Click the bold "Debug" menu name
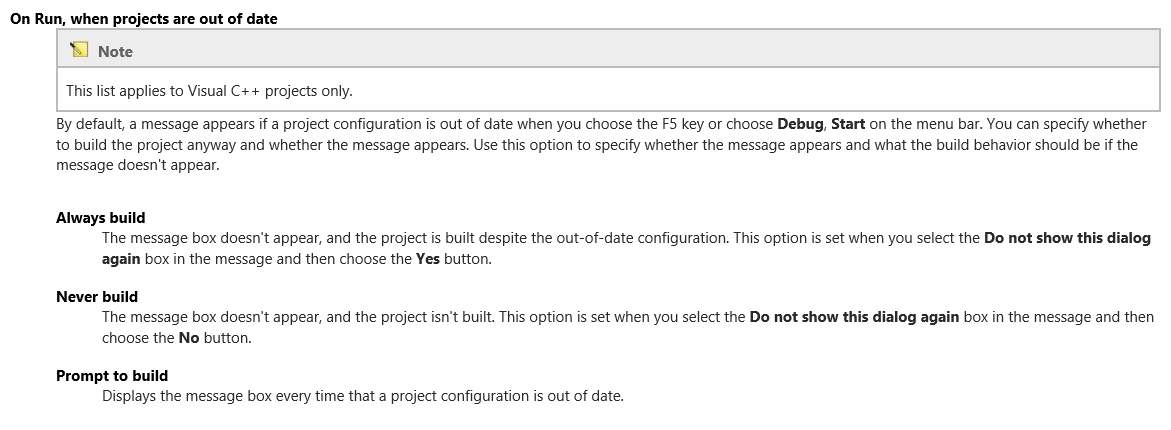The width and height of the screenshot is (1171, 430). (801, 125)
